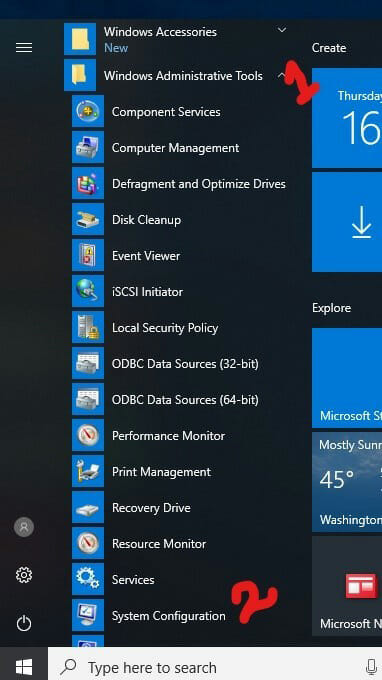Click the Windows Accessories label
The height and width of the screenshot is (680, 382).
(x=160, y=32)
